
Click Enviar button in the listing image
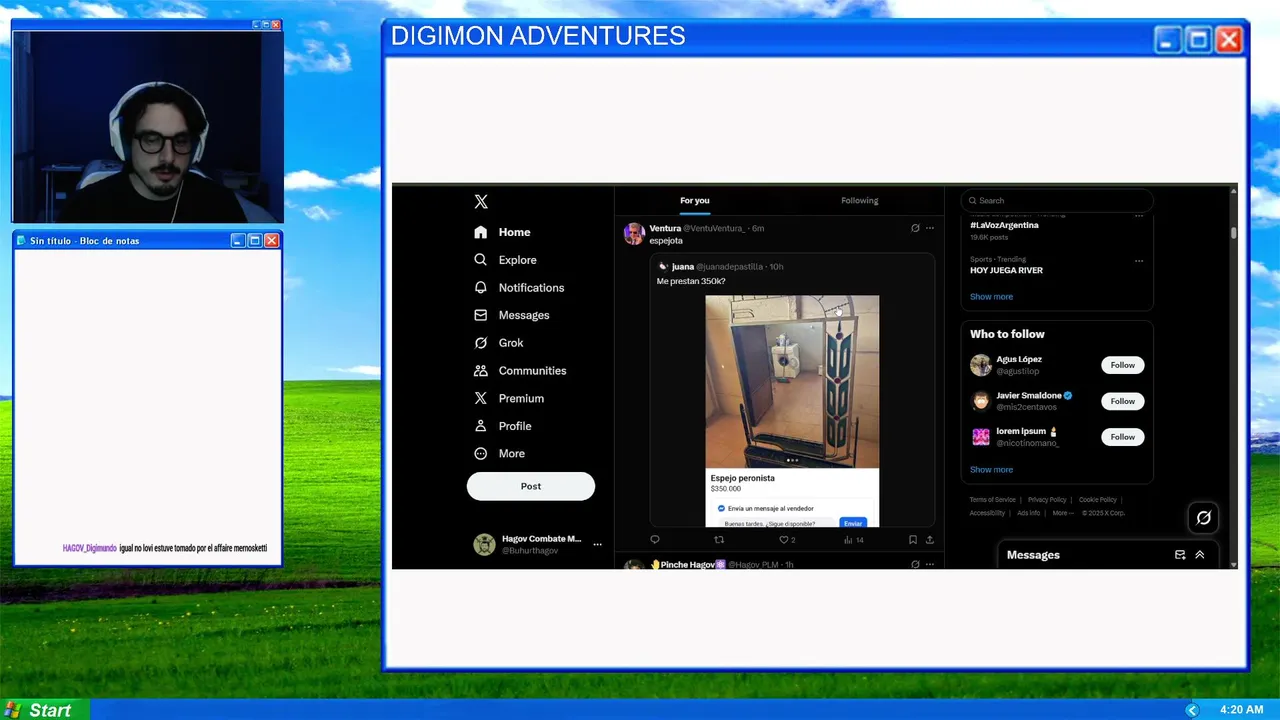[853, 523]
